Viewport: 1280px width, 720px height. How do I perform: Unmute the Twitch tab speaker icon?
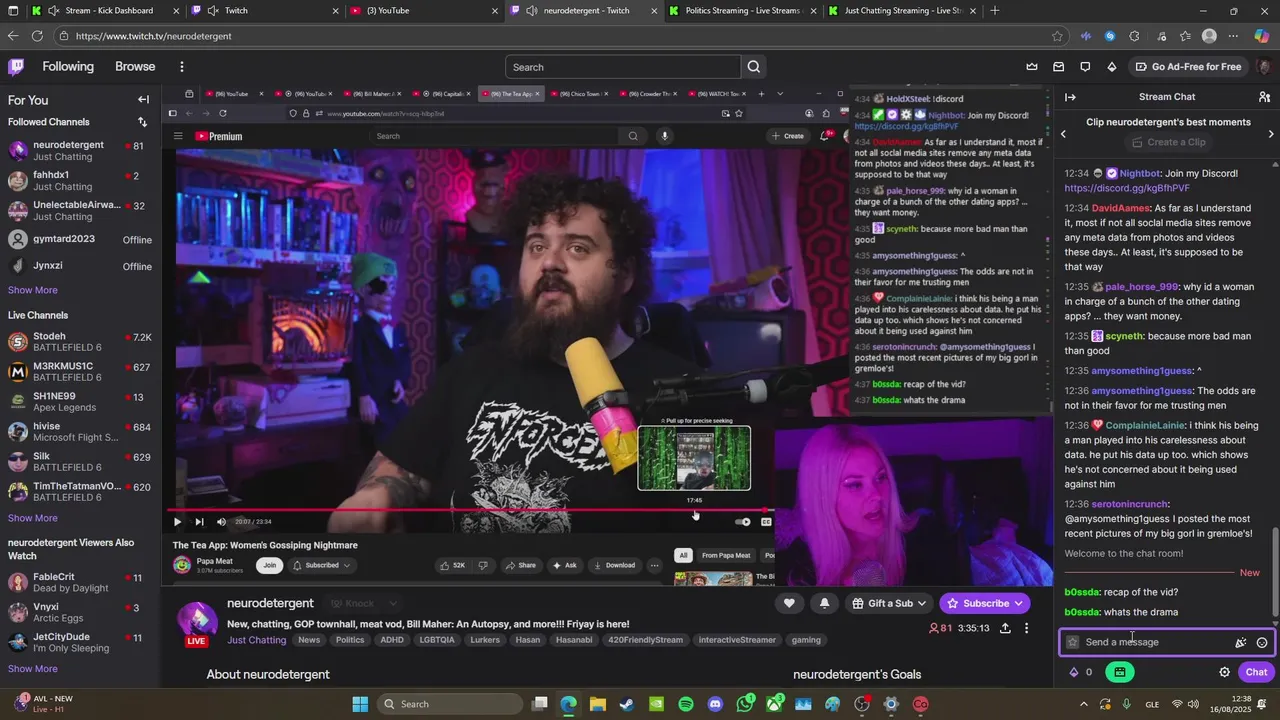(x=212, y=11)
